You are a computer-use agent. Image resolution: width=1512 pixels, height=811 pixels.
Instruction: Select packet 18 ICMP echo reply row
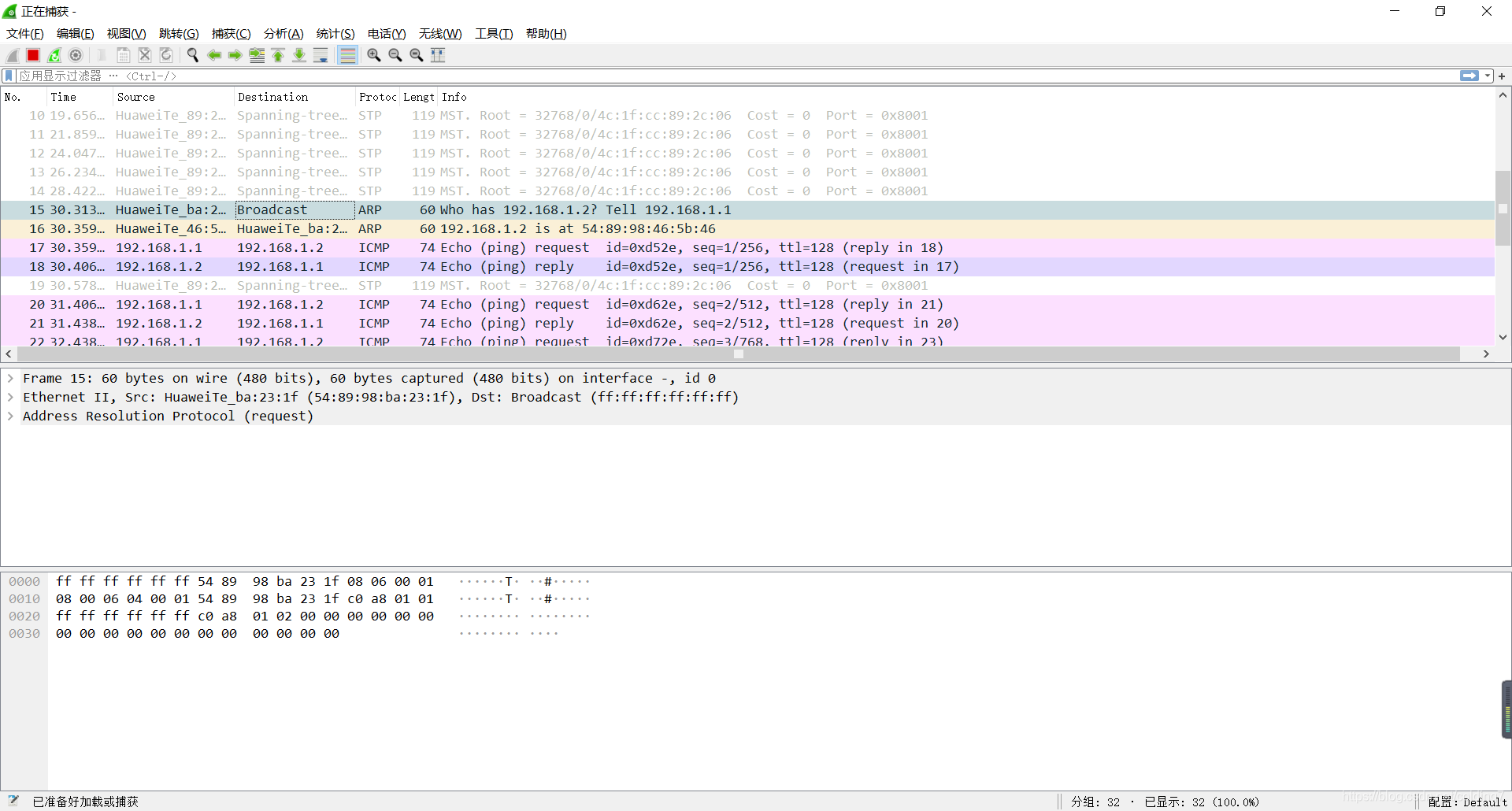pyautogui.click(x=747, y=267)
